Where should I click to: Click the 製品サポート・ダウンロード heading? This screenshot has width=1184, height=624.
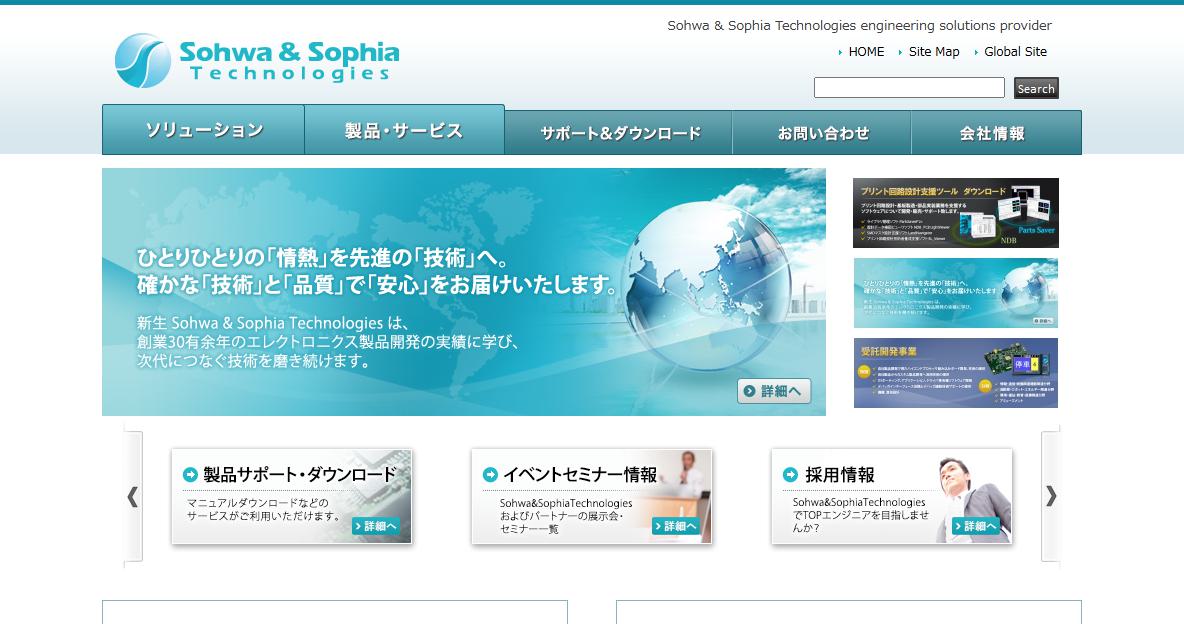[300, 474]
